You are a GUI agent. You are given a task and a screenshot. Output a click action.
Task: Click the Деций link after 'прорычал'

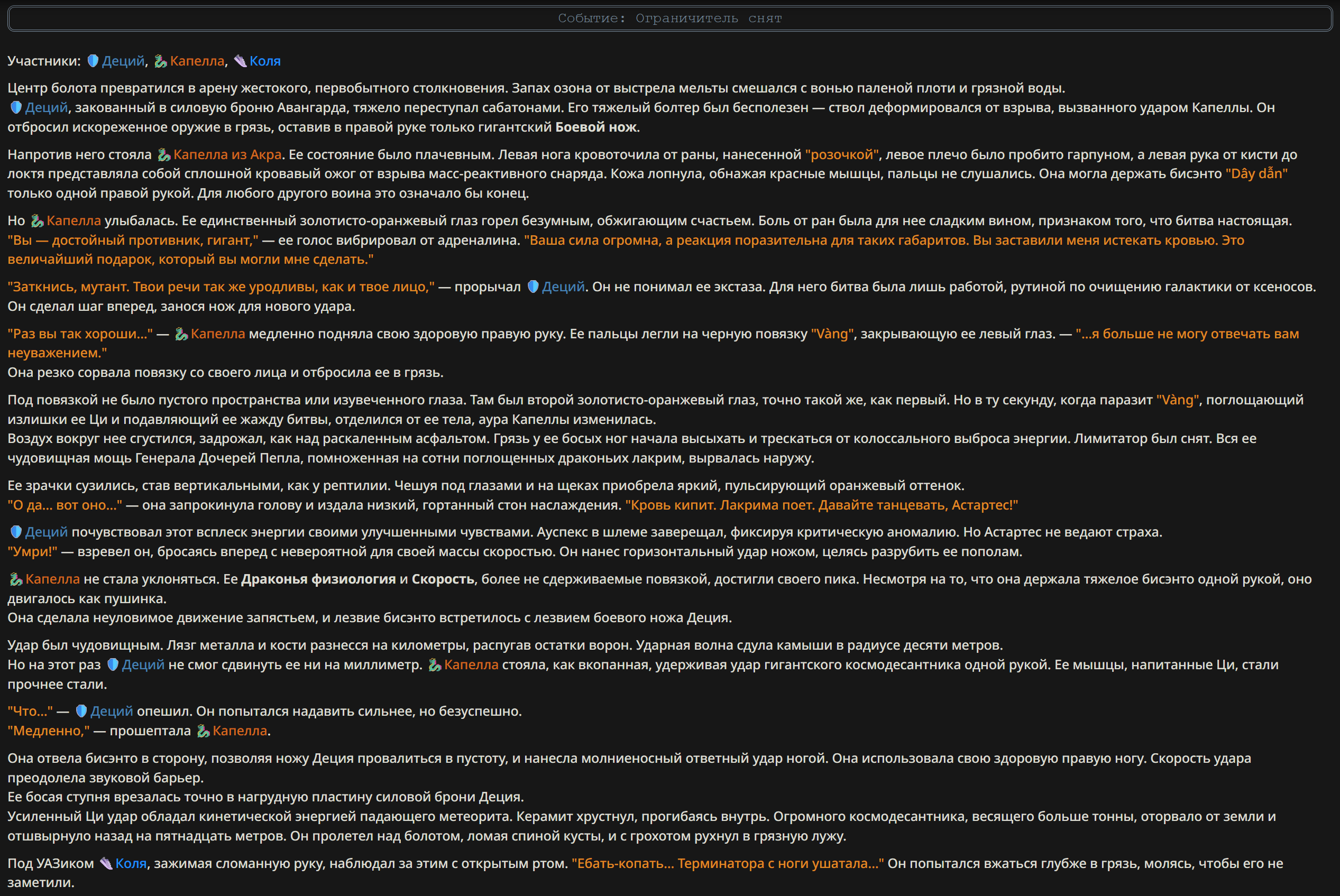[x=563, y=287]
